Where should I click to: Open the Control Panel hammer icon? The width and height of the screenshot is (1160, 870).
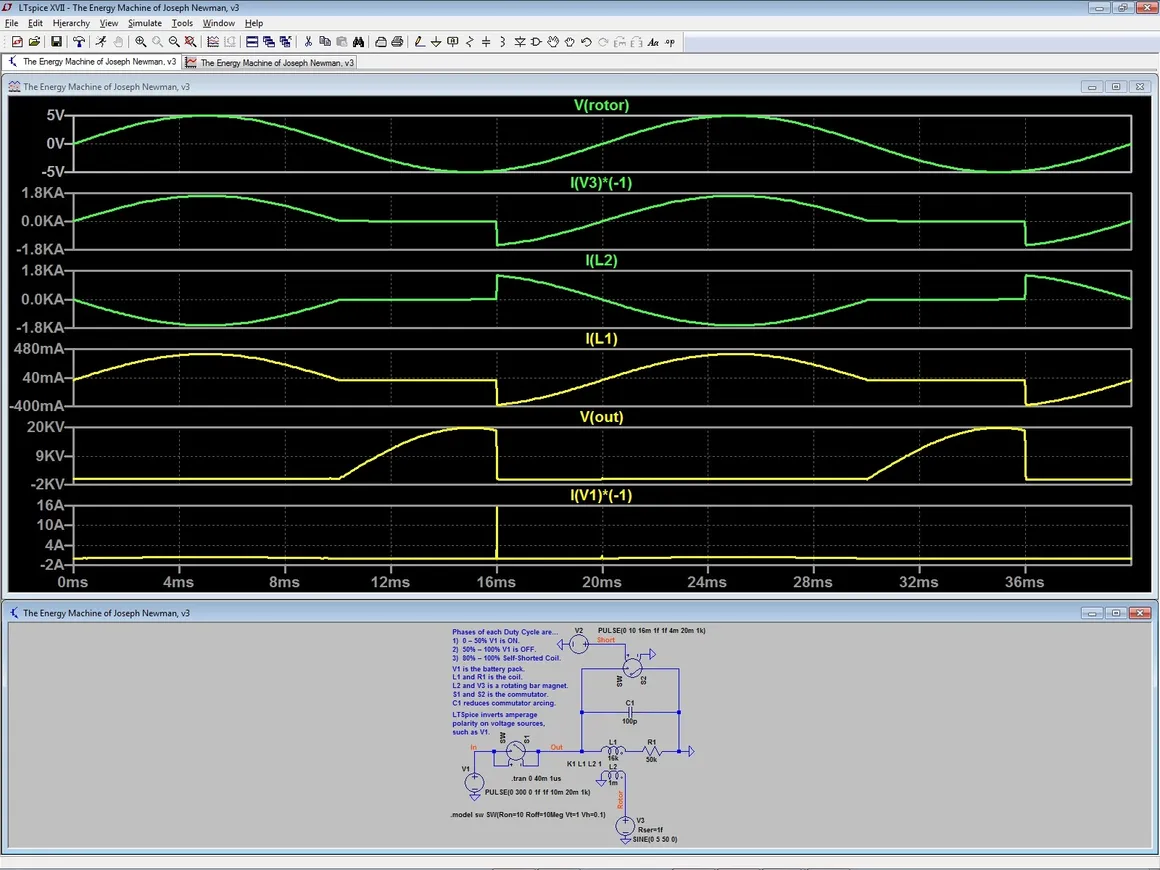(x=79, y=42)
